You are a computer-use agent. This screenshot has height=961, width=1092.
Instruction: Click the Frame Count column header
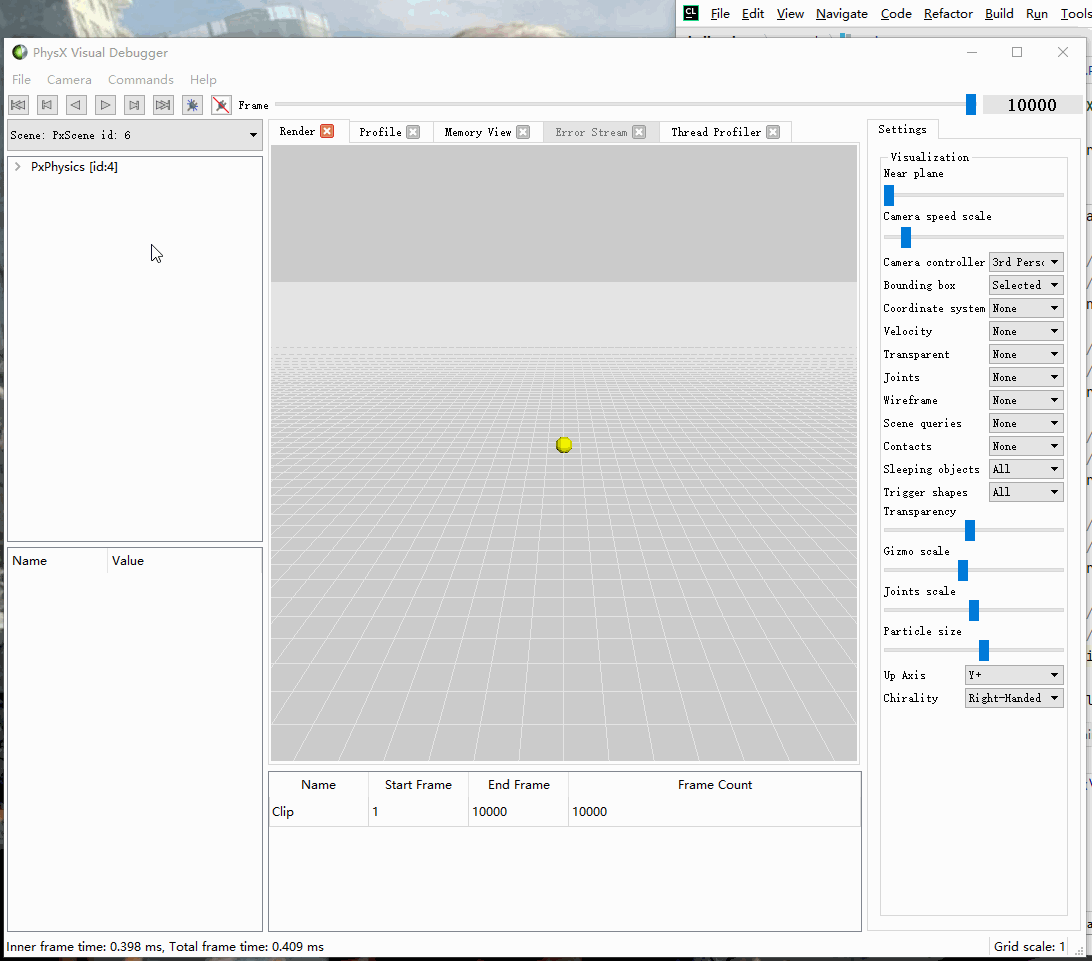click(715, 785)
